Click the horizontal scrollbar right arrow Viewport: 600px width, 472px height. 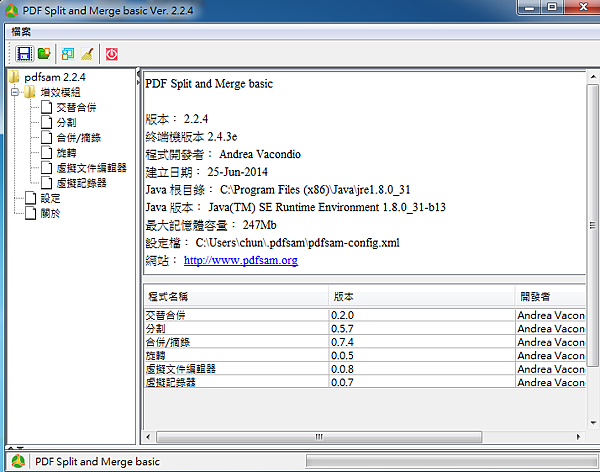click(578, 437)
